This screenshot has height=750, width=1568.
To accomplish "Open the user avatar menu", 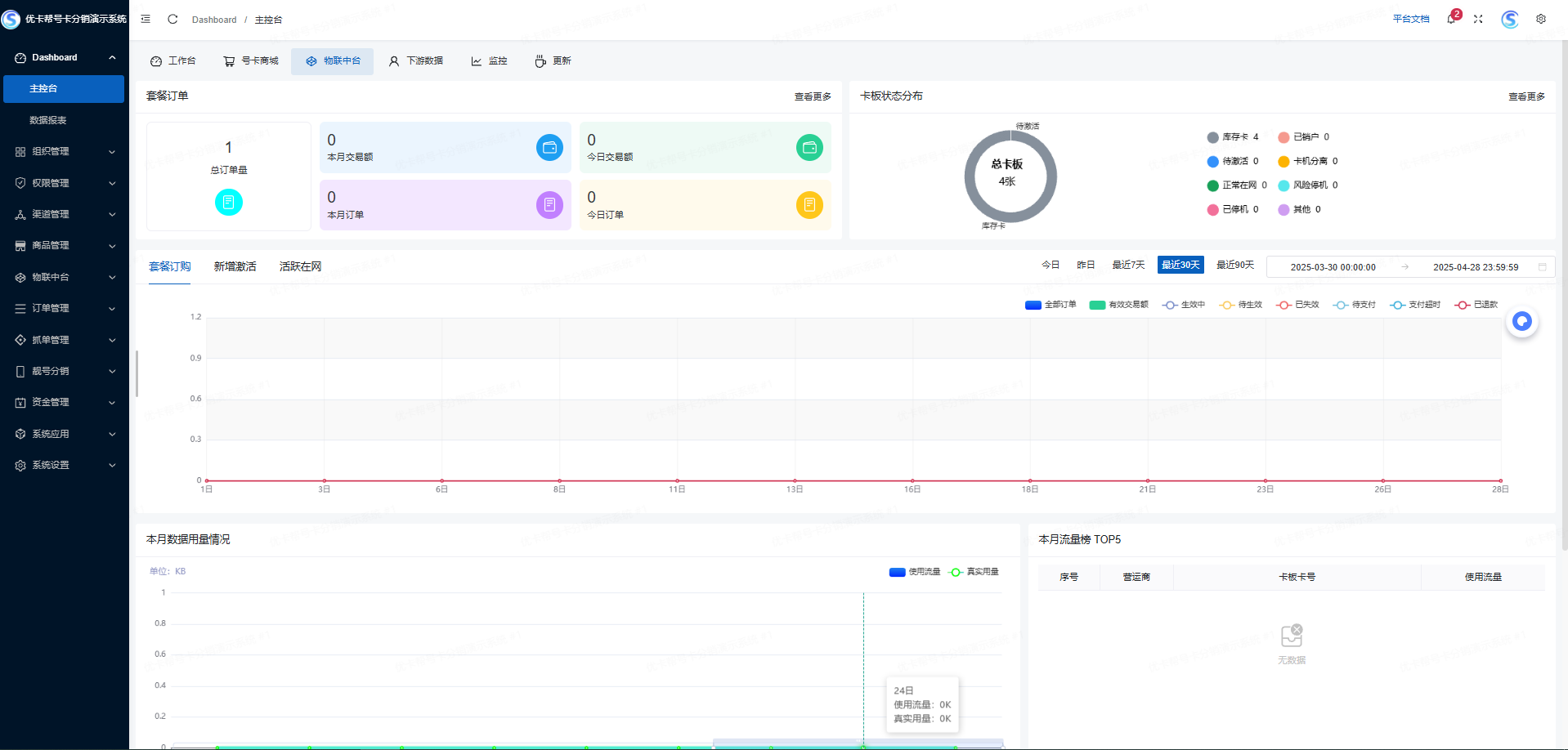I will (x=1510, y=19).
